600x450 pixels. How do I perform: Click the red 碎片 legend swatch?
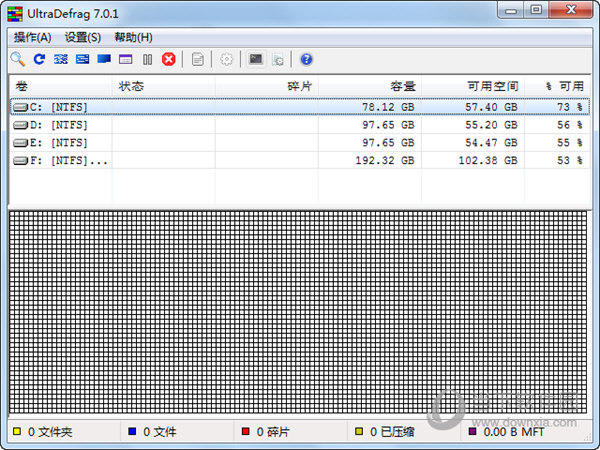coord(246,432)
